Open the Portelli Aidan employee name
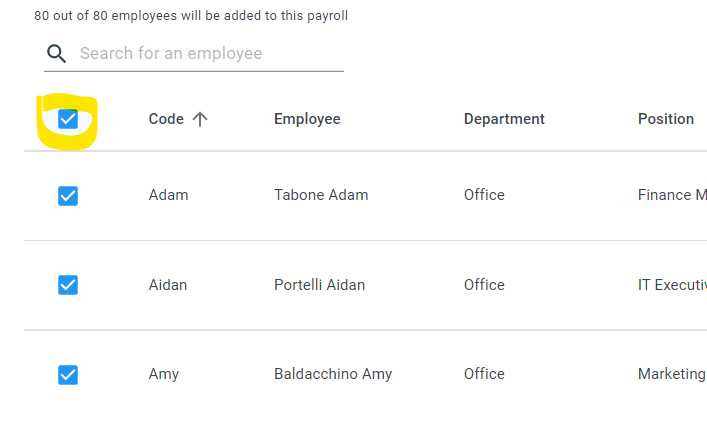This screenshot has width=707, height=445. tap(319, 285)
